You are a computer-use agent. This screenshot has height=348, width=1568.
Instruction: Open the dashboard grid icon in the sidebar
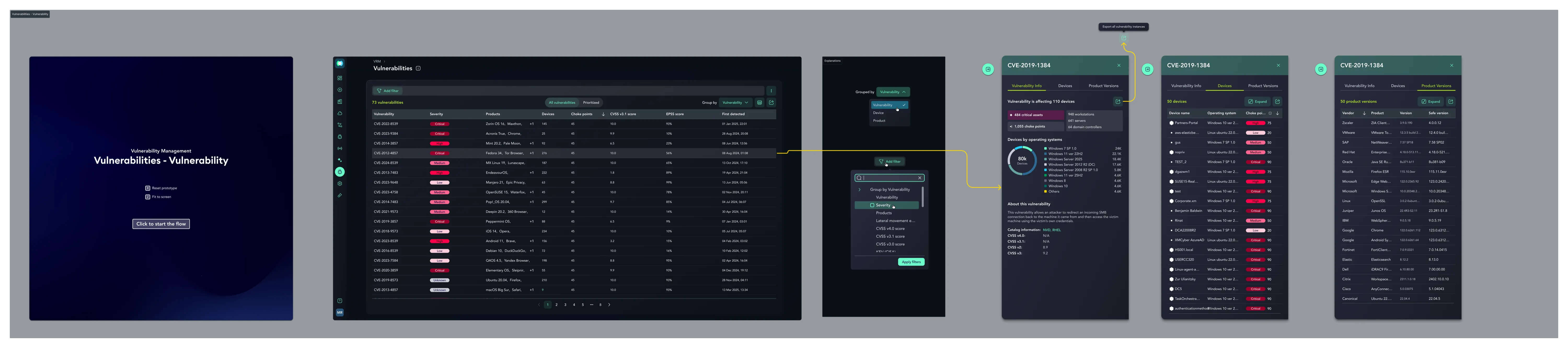340,78
